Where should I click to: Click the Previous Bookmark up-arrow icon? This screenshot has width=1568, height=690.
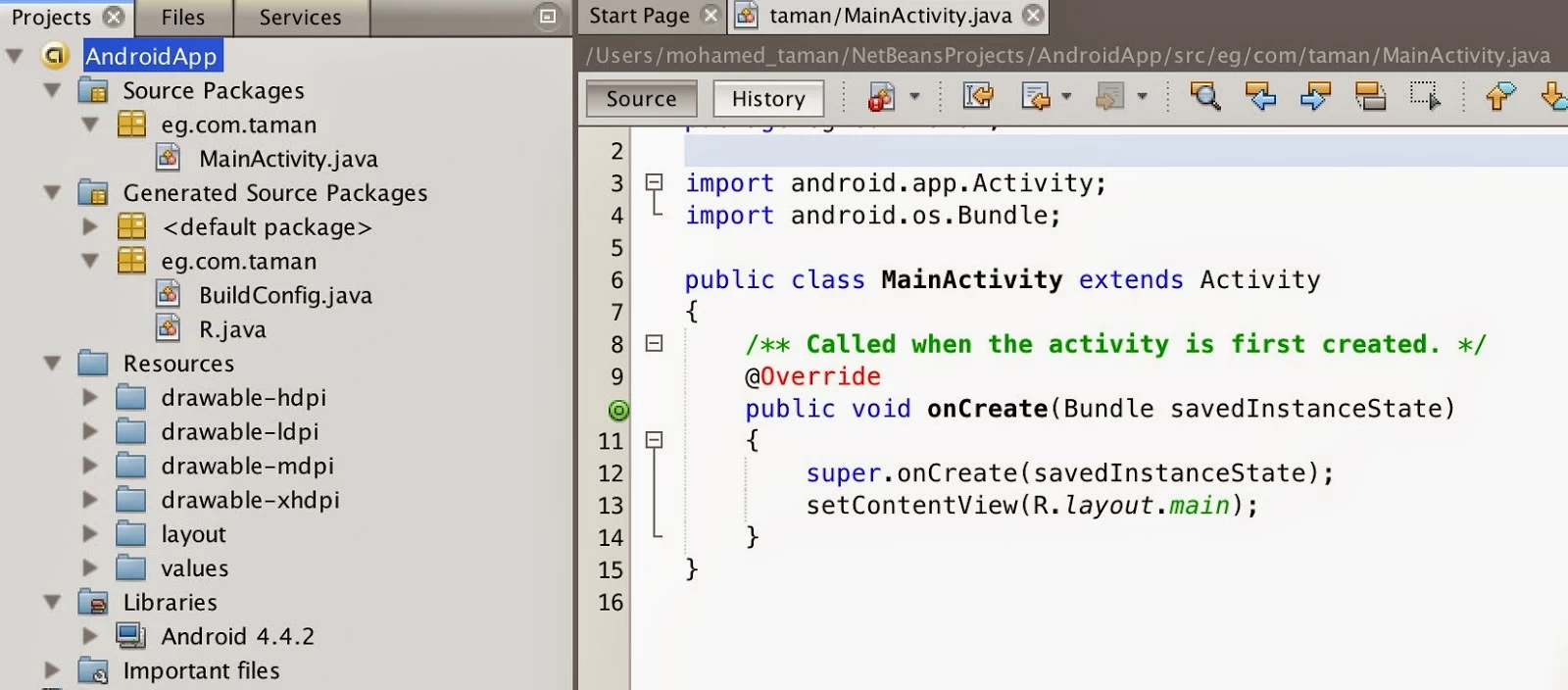[x=1500, y=96]
